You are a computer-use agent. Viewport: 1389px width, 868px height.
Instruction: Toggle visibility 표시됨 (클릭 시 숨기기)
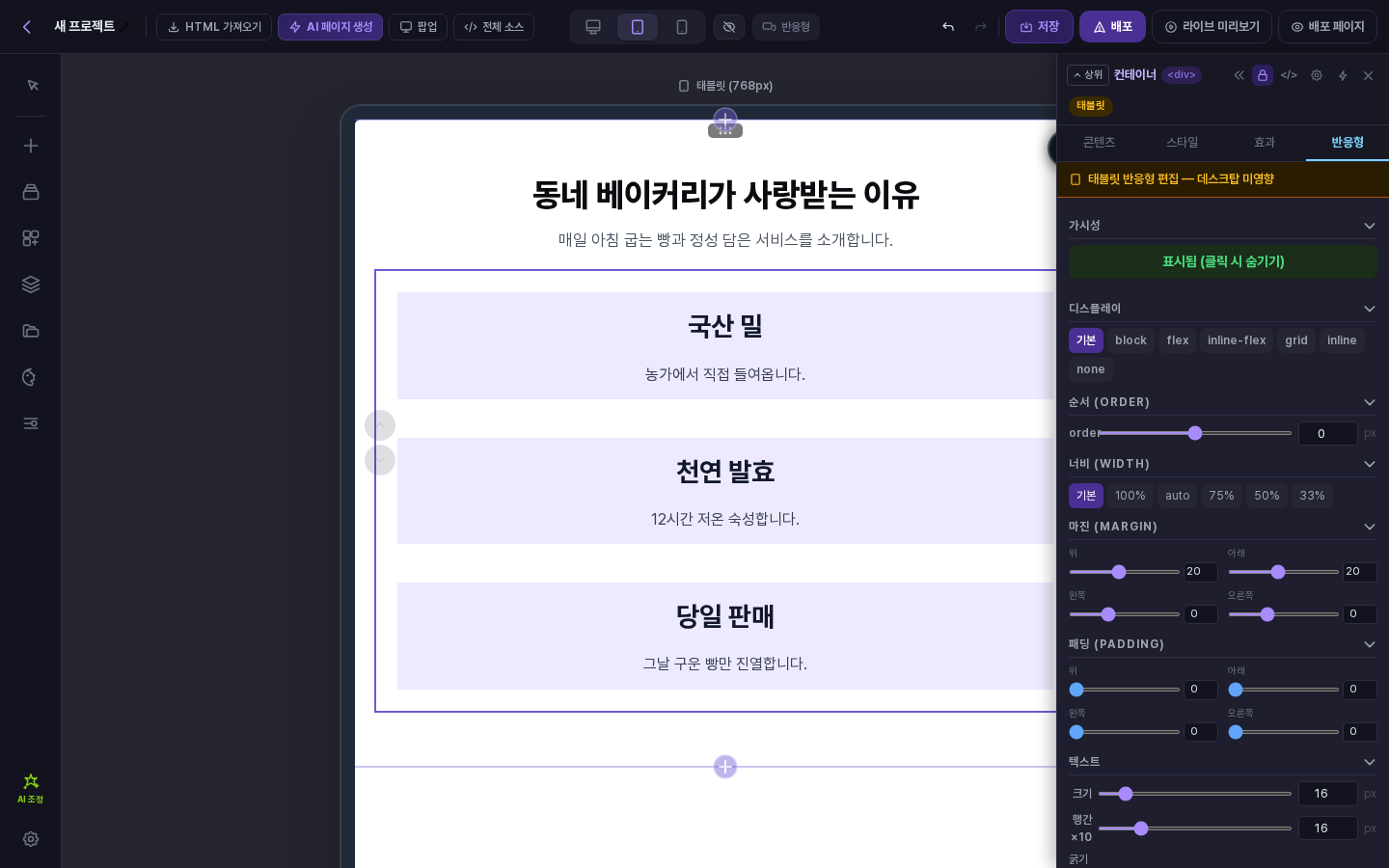pyautogui.click(x=1223, y=261)
